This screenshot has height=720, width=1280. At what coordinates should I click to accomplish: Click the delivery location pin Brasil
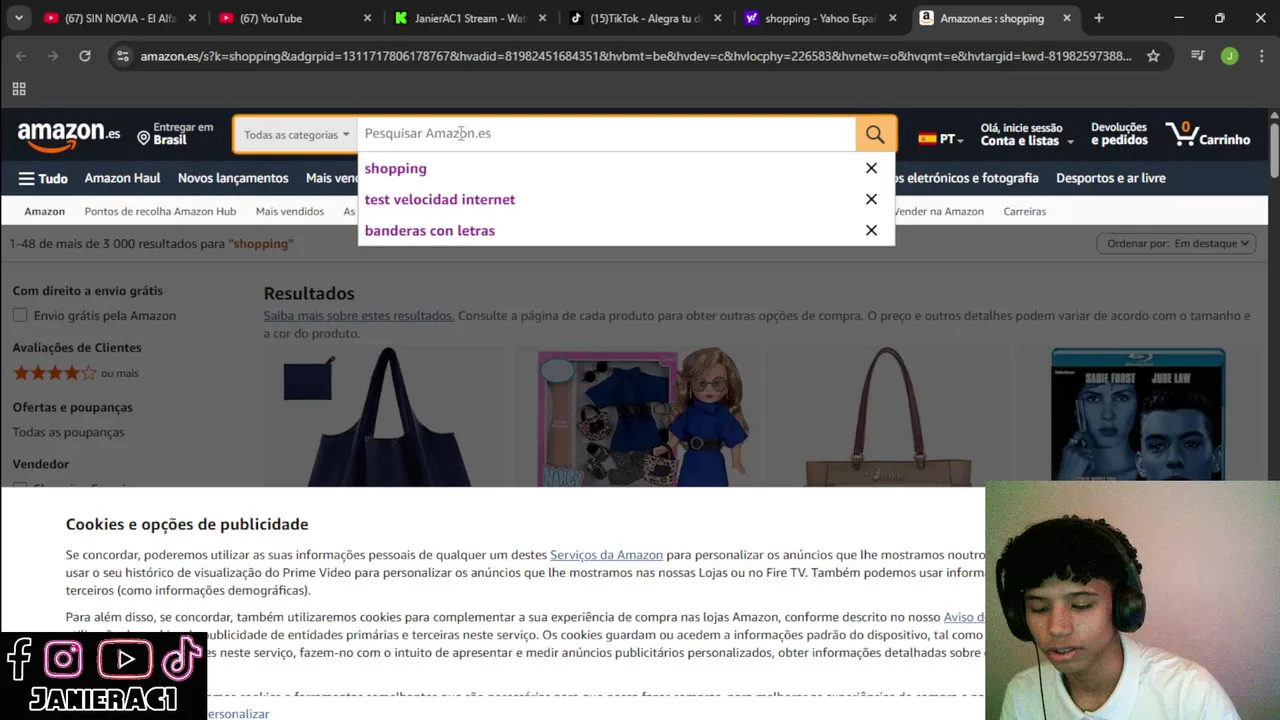click(175, 134)
